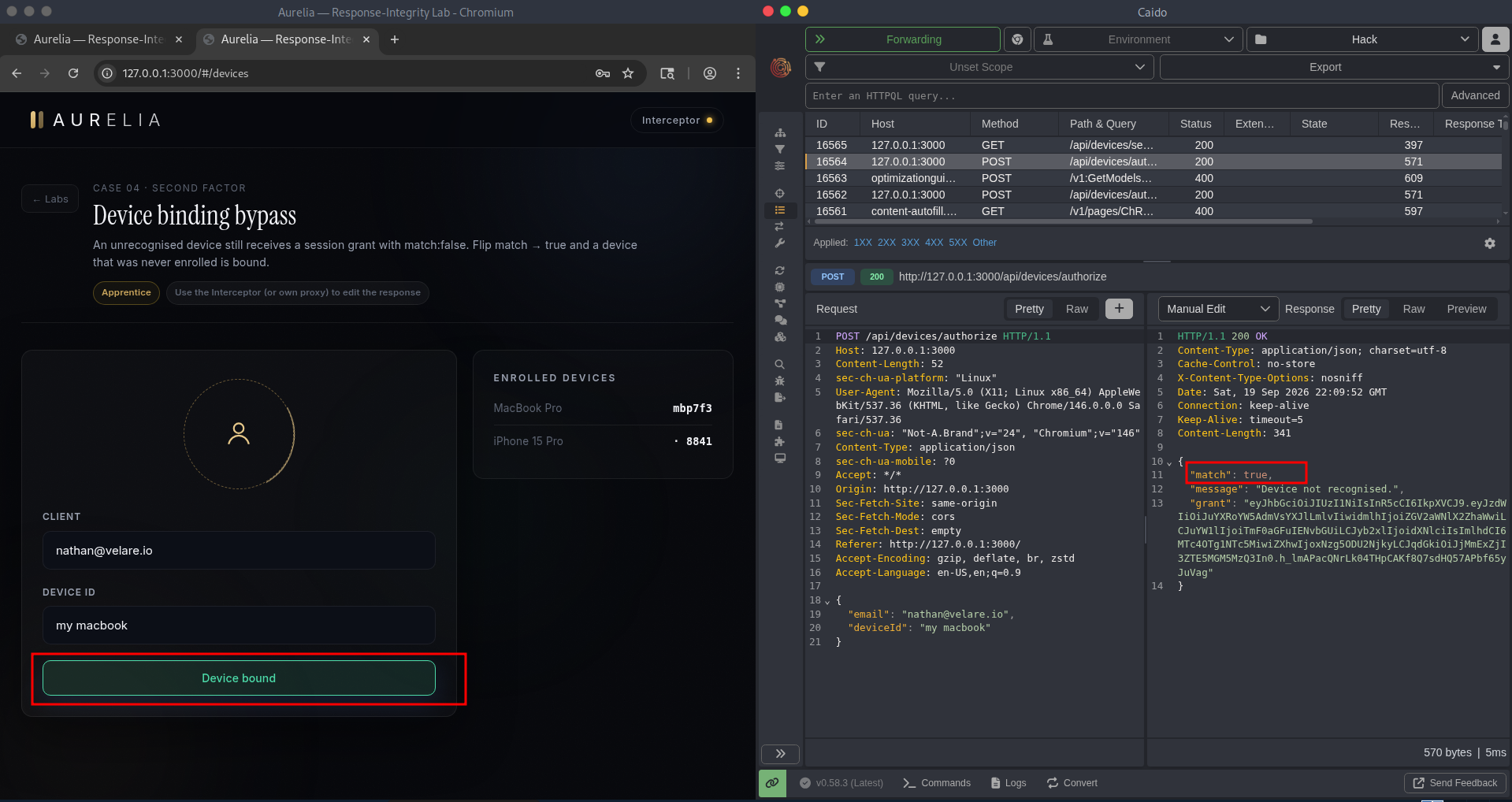
Task: Open Filters sliders icon in Caido sidebar
Action: [780, 165]
